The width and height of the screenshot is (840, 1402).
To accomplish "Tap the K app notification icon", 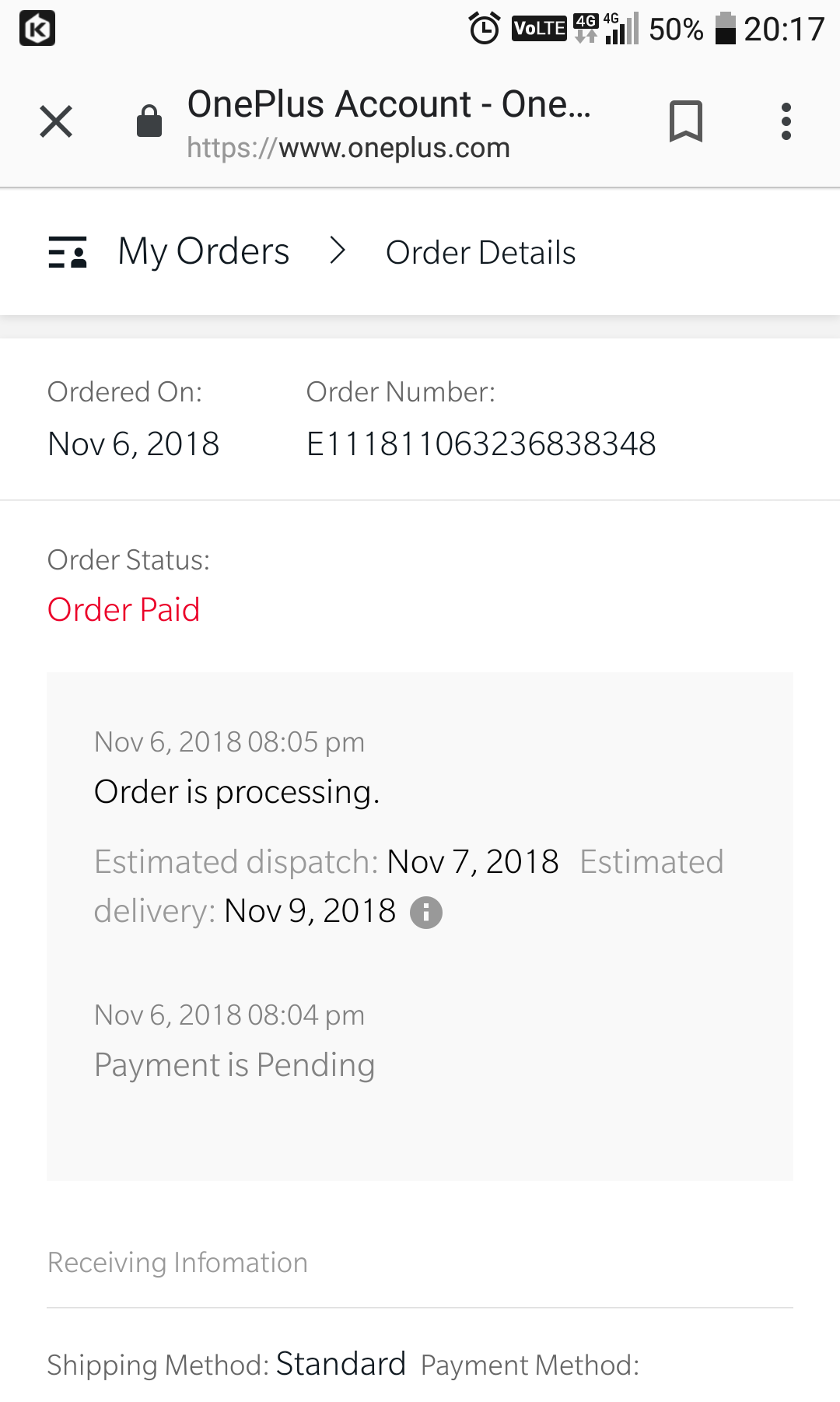I will click(37, 29).
